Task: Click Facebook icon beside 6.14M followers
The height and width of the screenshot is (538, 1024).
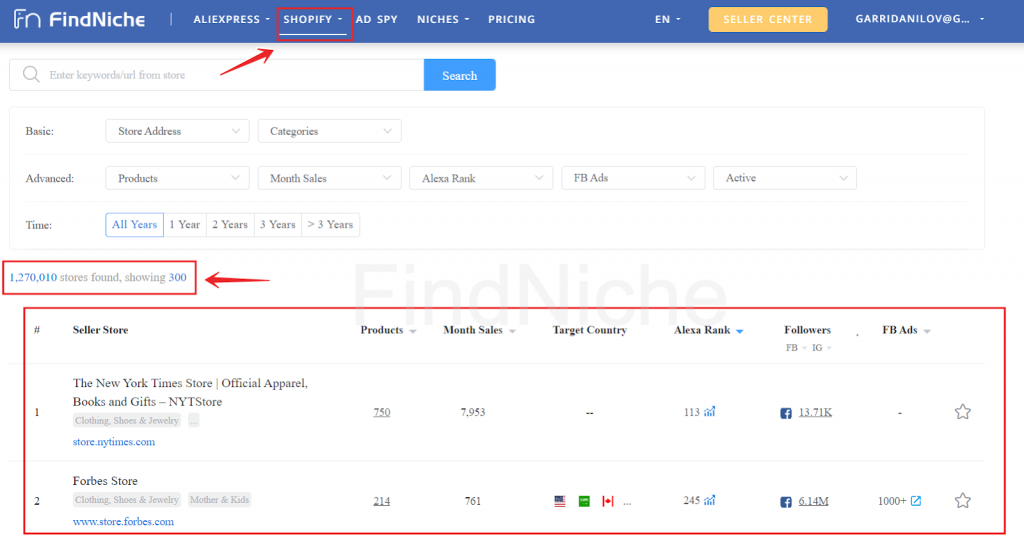Action: tap(786, 501)
